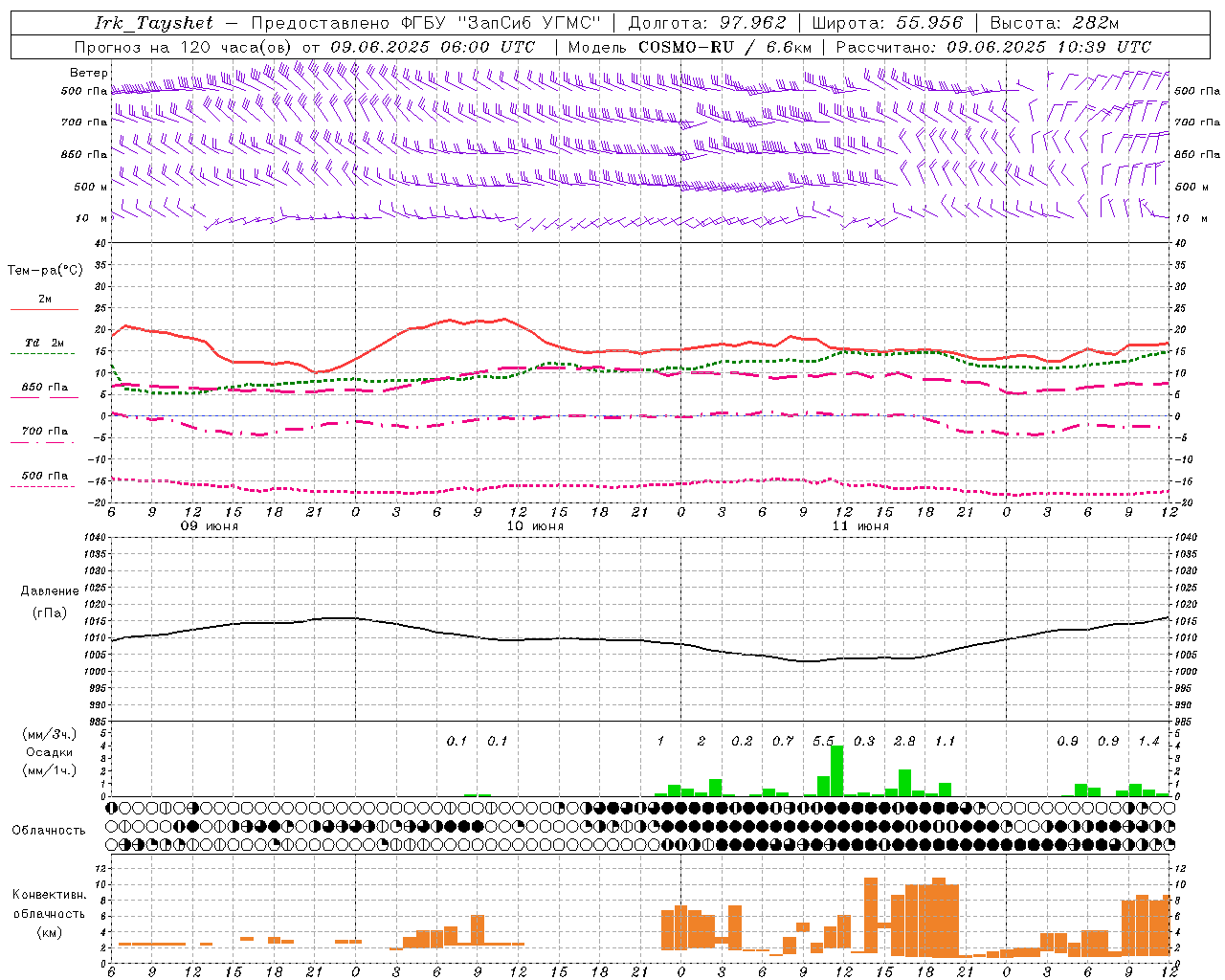Select the provider text ФГБУ "ЗапСиб УГМС"

501,23
